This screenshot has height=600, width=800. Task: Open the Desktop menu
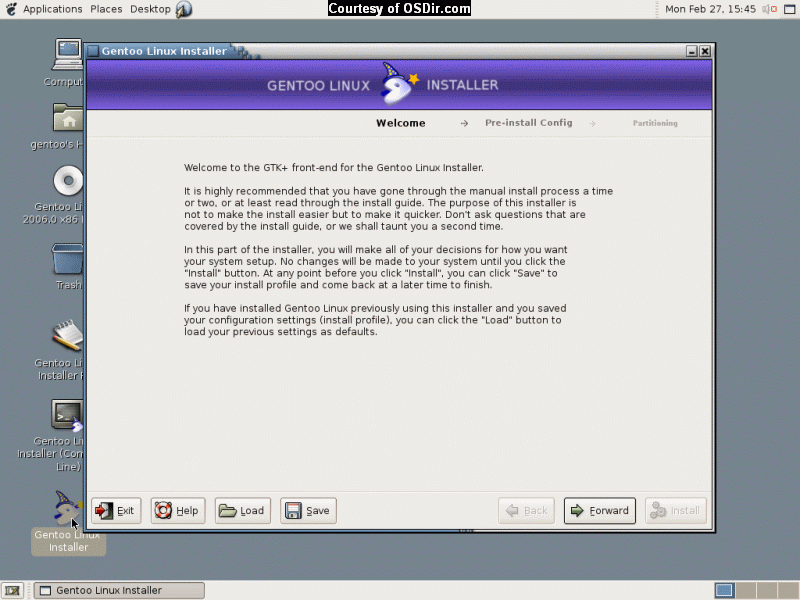pos(150,9)
